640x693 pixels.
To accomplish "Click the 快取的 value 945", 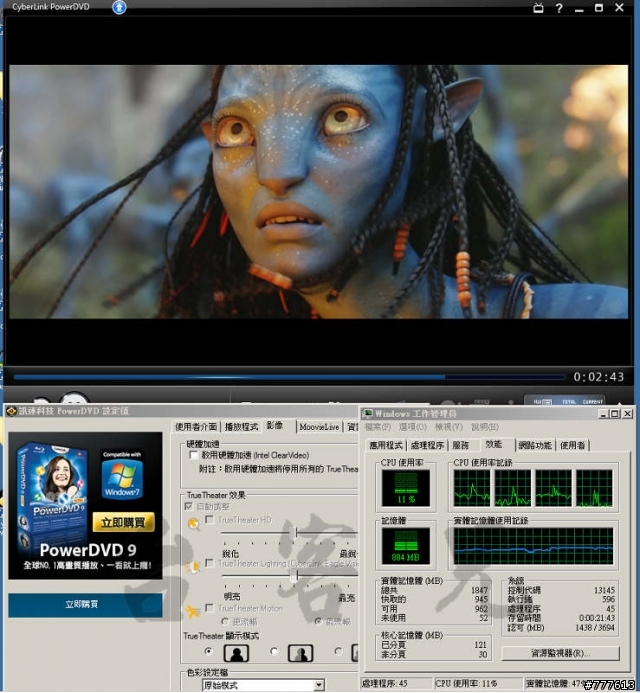I will click(x=481, y=599).
